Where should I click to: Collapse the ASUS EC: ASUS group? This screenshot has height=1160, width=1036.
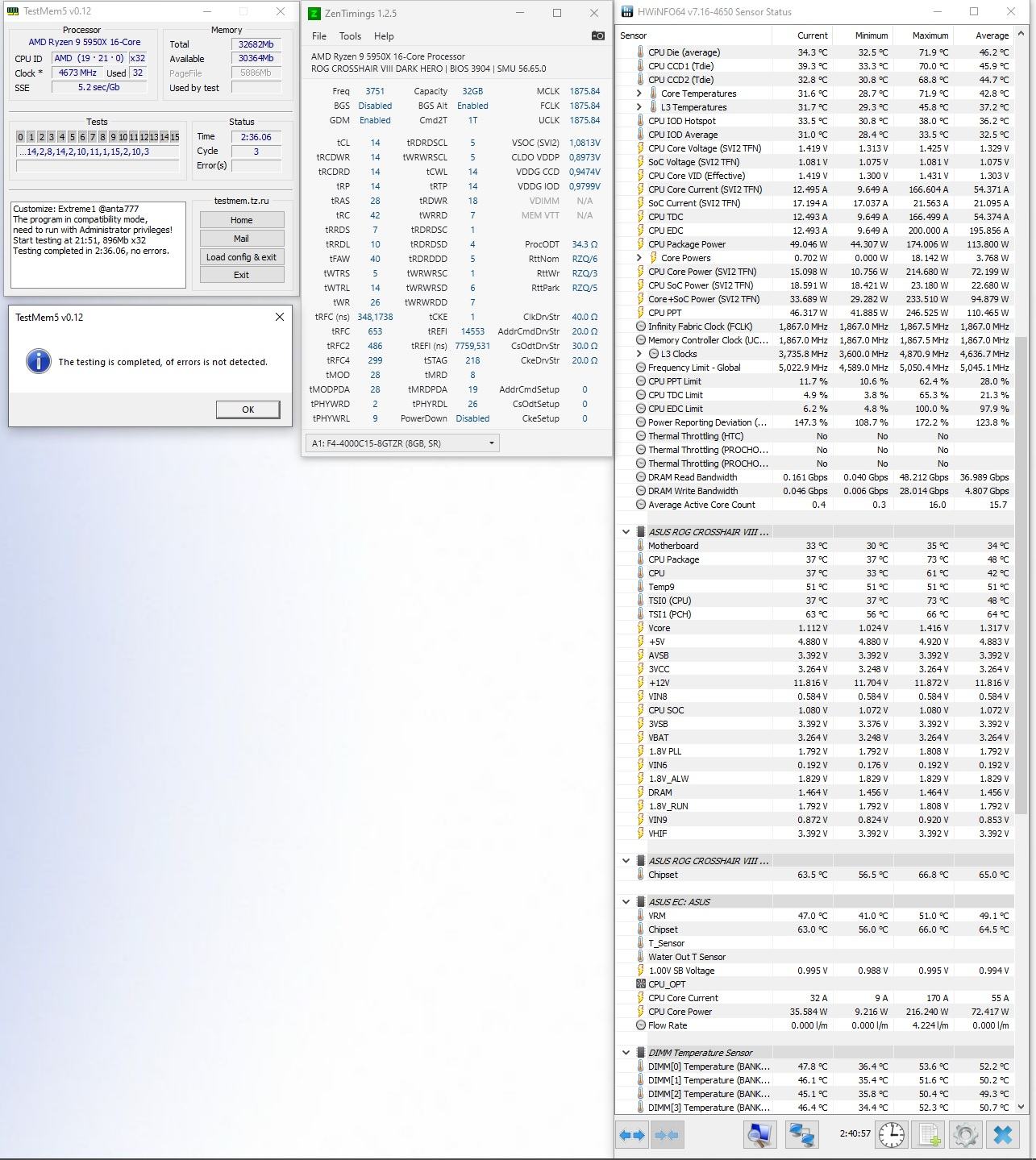pos(626,902)
